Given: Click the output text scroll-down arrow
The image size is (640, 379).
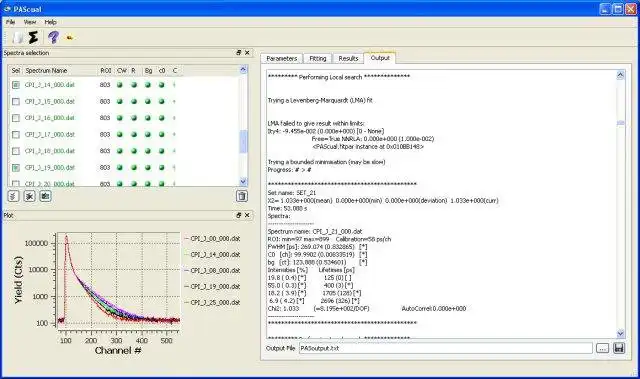Looking at the screenshot, I should coord(620,334).
